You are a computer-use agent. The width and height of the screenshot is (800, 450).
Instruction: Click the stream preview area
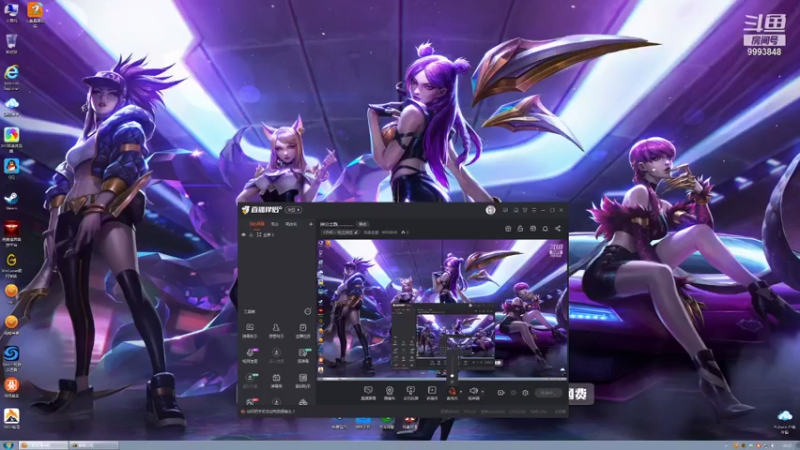[x=442, y=309]
